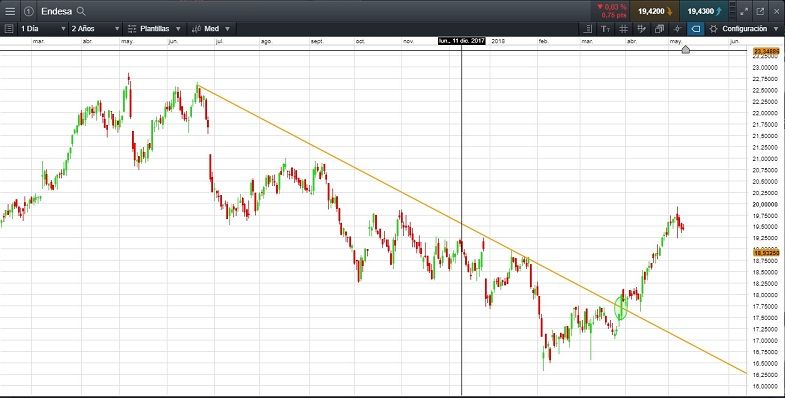The height and width of the screenshot is (398, 785).
Task: Toggle the chart grid lines
Action: pyautogui.click(x=623, y=29)
